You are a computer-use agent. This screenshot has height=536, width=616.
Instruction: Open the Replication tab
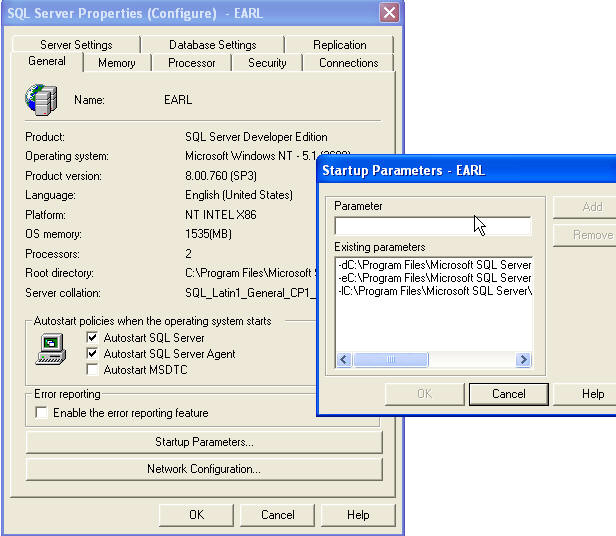click(x=339, y=45)
